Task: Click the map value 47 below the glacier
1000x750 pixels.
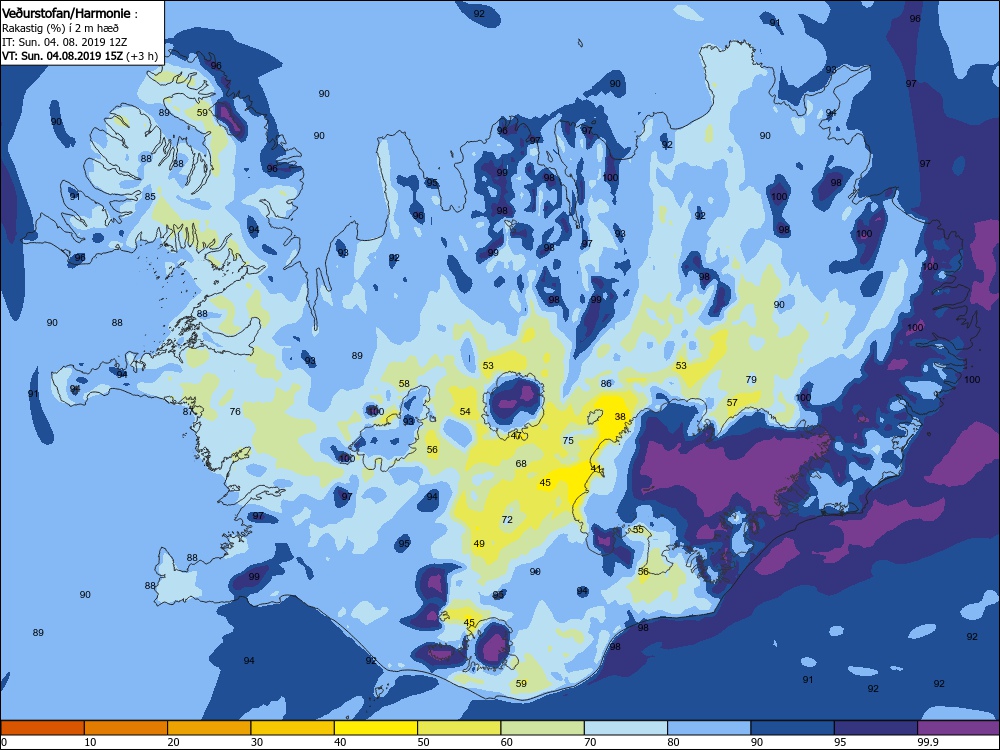Action: [517, 436]
